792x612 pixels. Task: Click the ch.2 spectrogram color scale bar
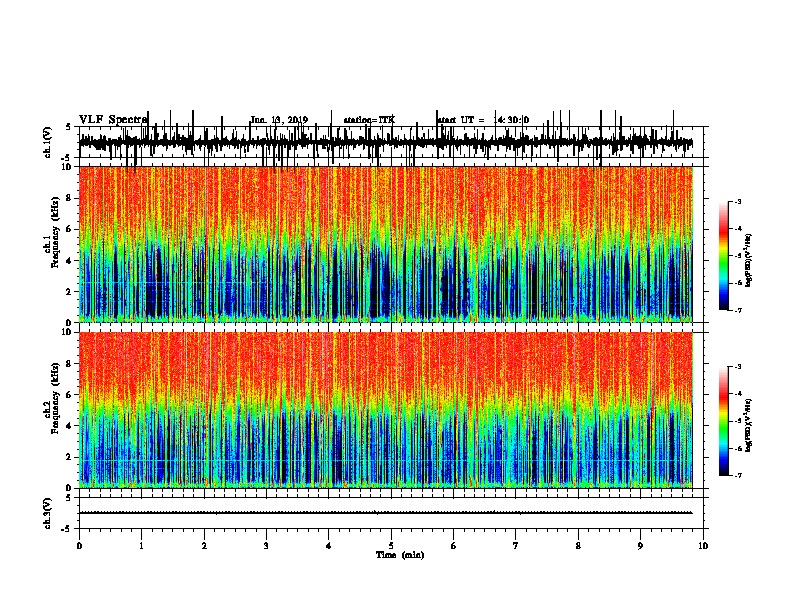coord(724,421)
